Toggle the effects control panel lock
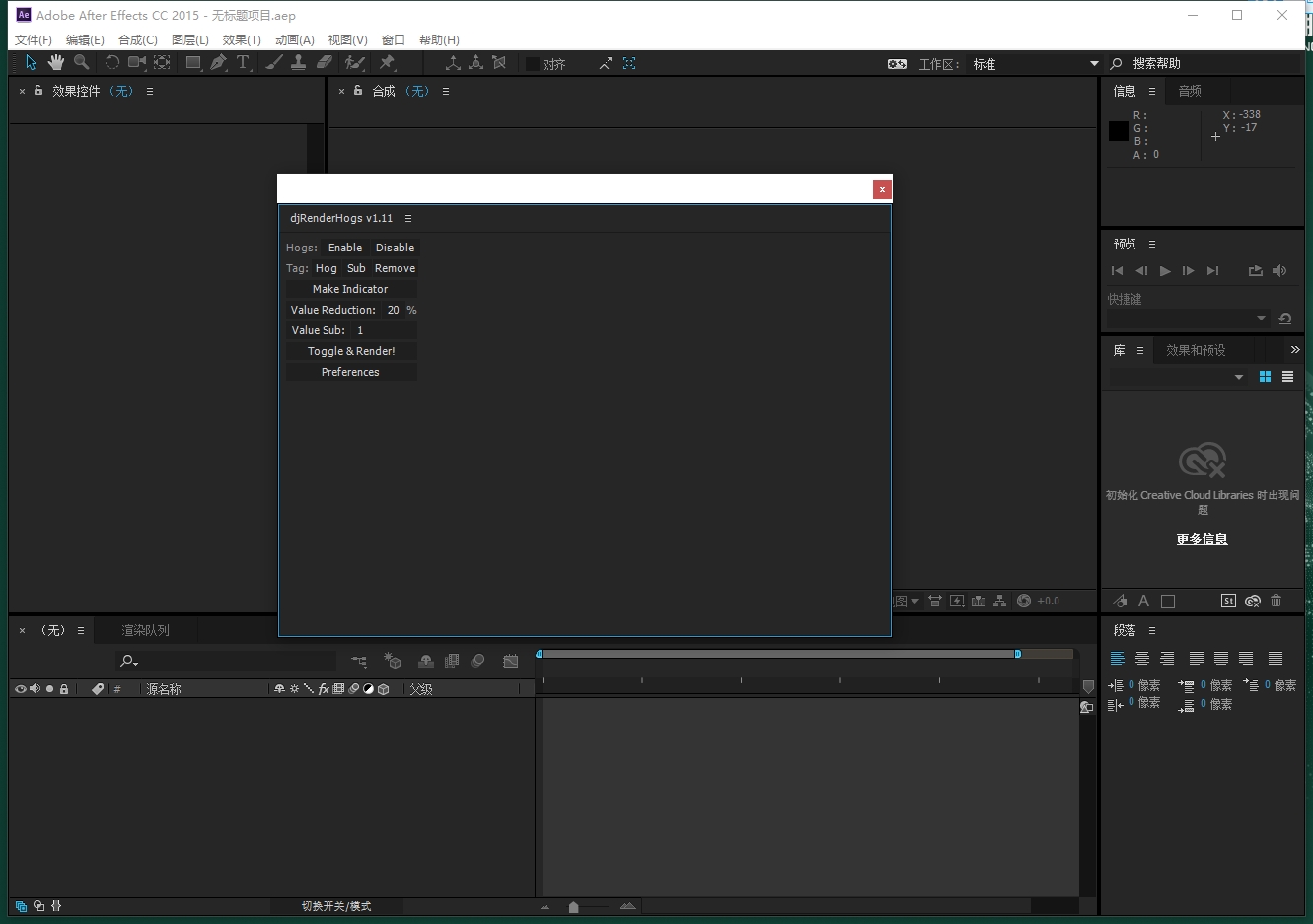1313x924 pixels. click(x=38, y=91)
